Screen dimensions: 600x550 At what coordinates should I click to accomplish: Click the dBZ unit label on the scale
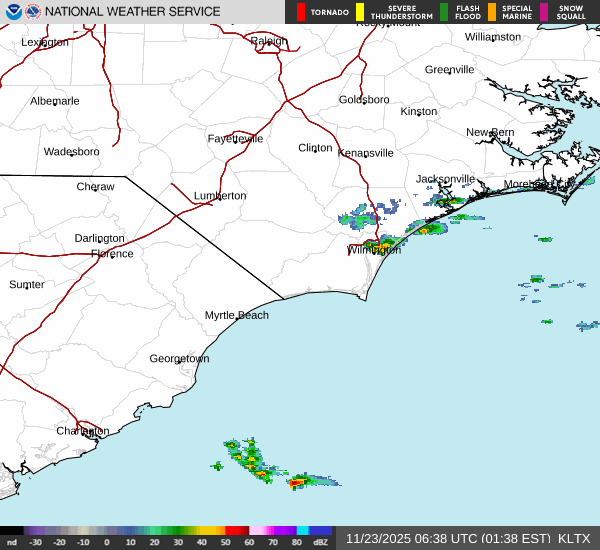321,542
